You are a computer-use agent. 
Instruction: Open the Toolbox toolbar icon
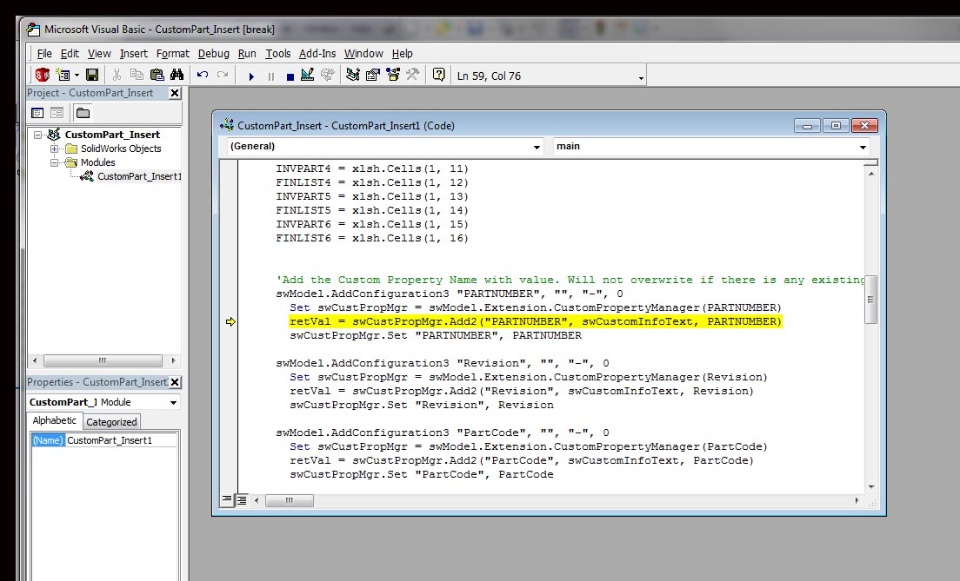(x=413, y=75)
